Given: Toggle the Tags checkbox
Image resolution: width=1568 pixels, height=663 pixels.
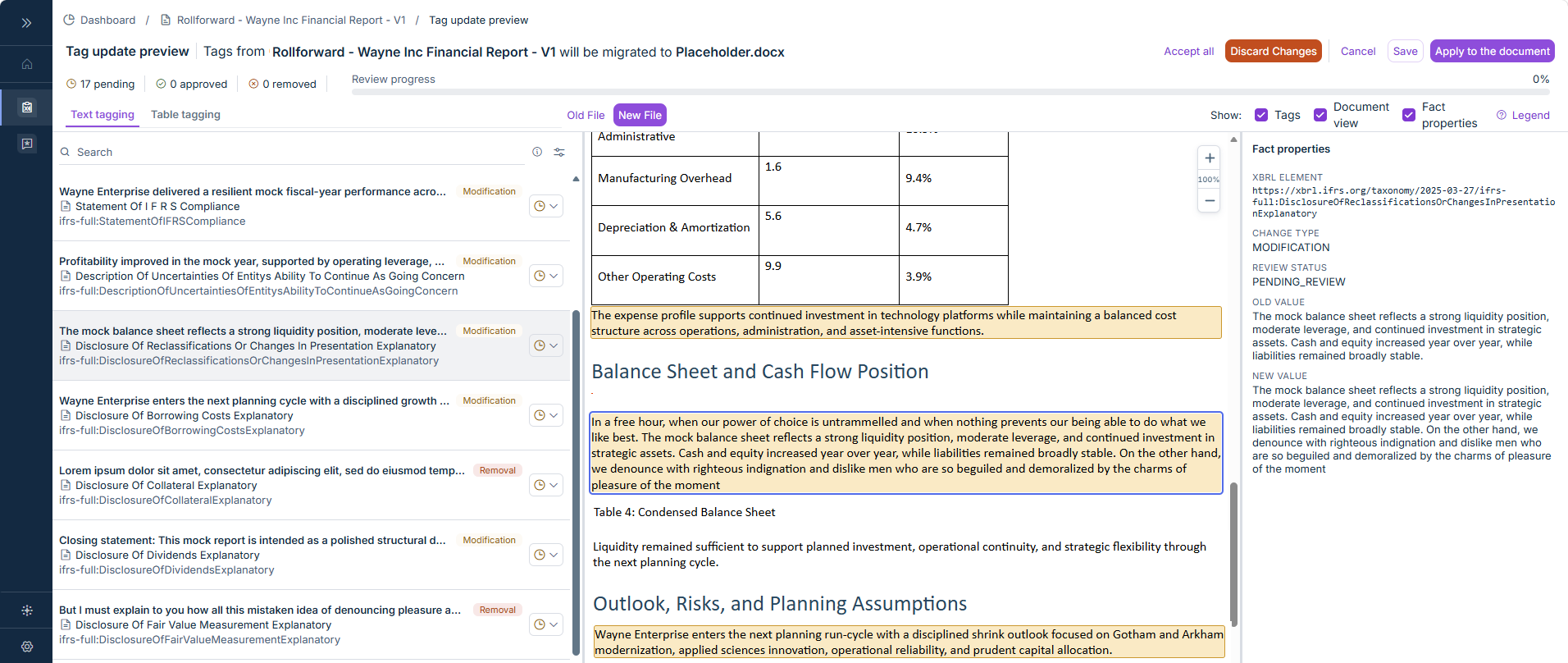Looking at the screenshot, I should pos(1261,115).
